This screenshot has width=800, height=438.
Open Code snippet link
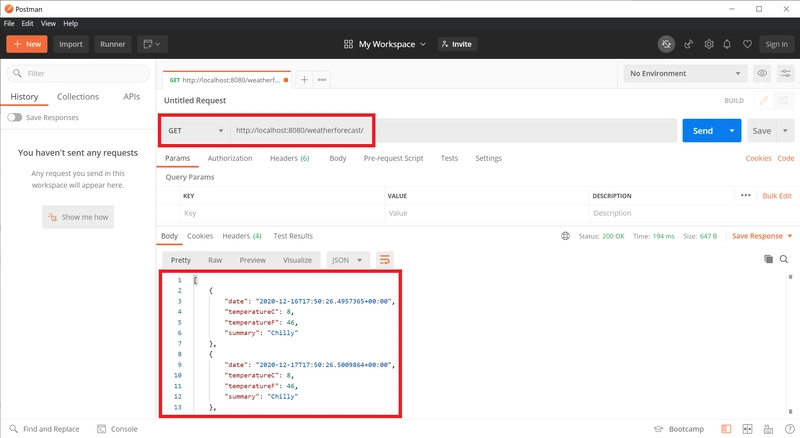coord(785,158)
